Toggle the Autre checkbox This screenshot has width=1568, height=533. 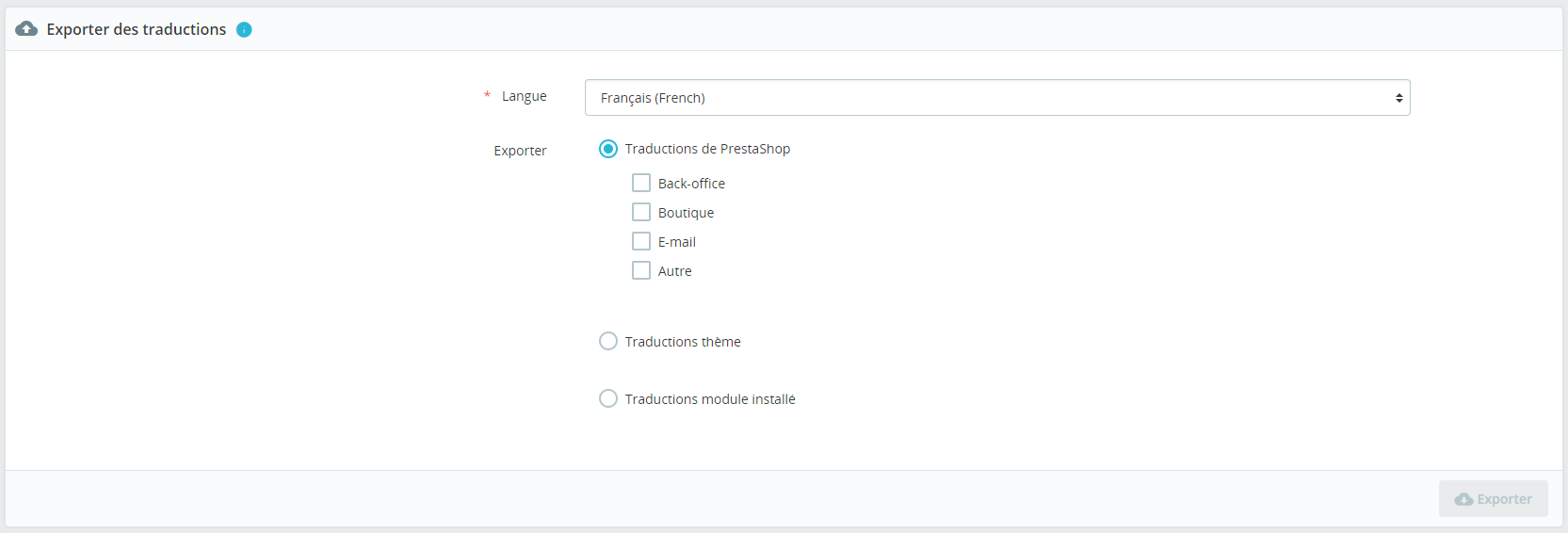point(641,270)
